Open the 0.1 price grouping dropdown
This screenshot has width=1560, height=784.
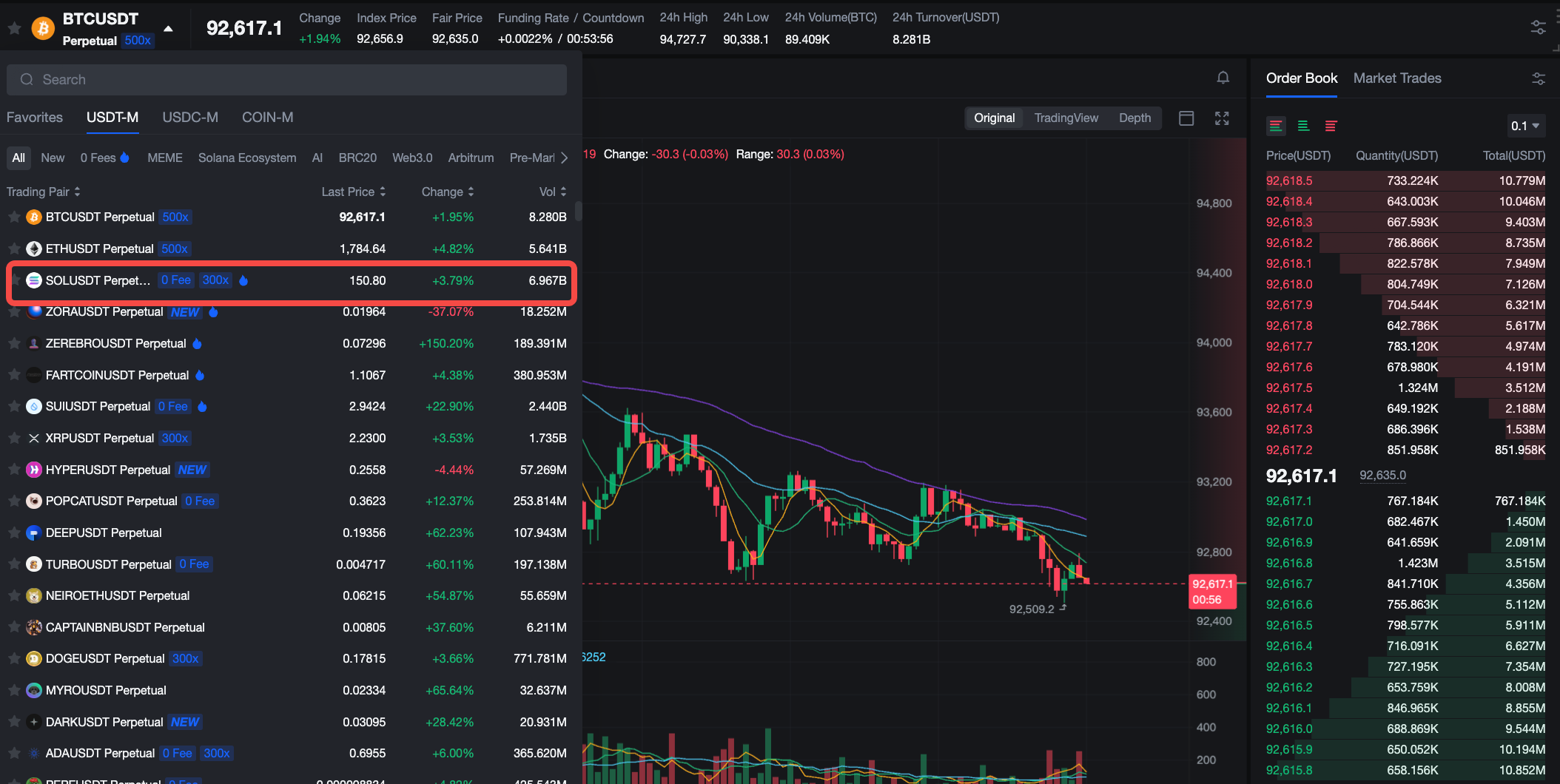pyautogui.click(x=1525, y=126)
